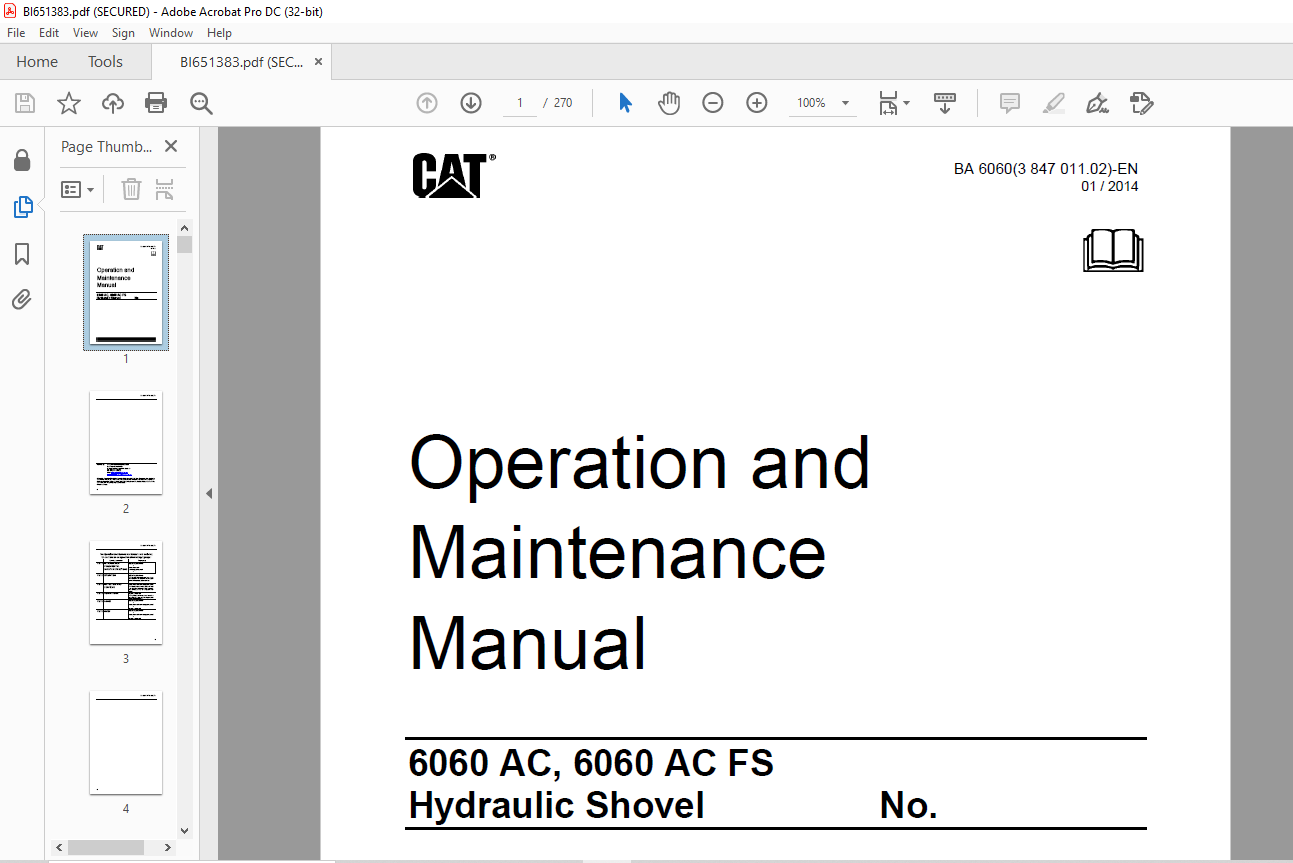Open the Edit menu
The width and height of the screenshot is (1293, 863).
49,33
